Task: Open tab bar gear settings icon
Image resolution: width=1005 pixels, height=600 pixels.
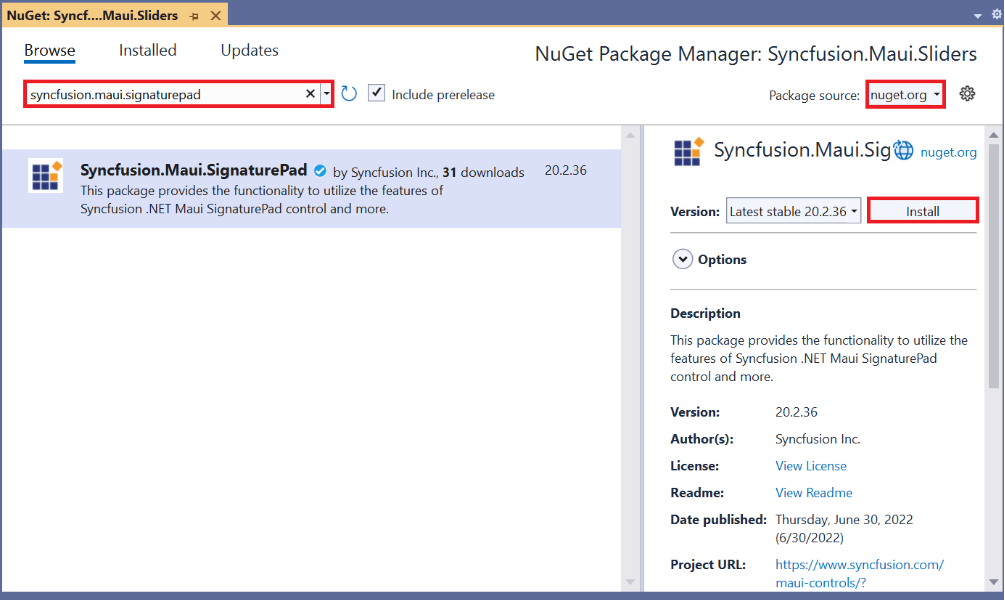Action: coord(995,16)
